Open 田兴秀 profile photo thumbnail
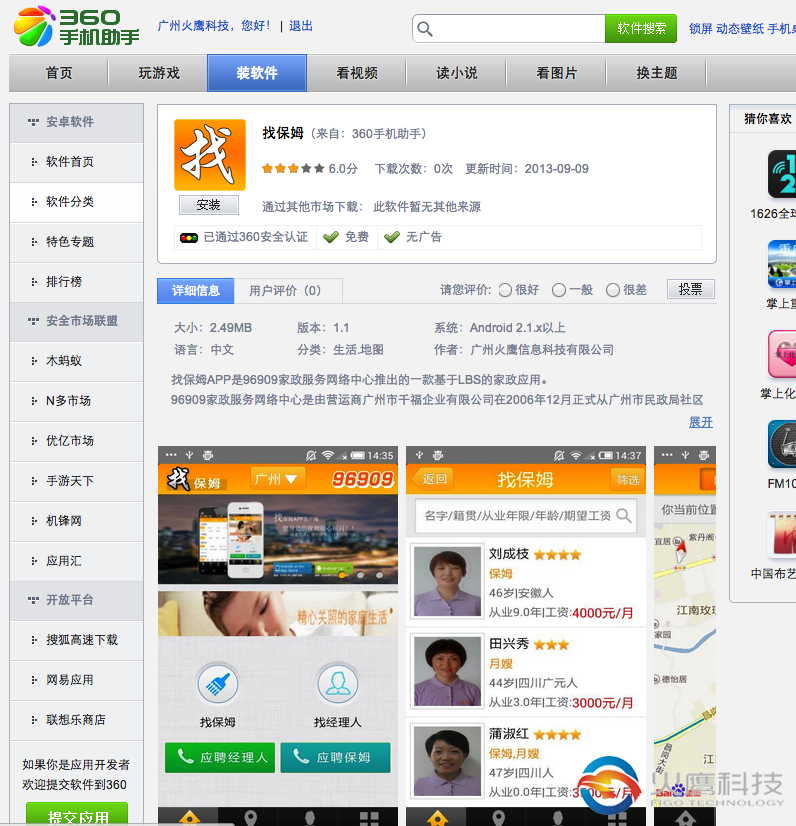Viewport: 796px width, 826px height. tap(447, 671)
